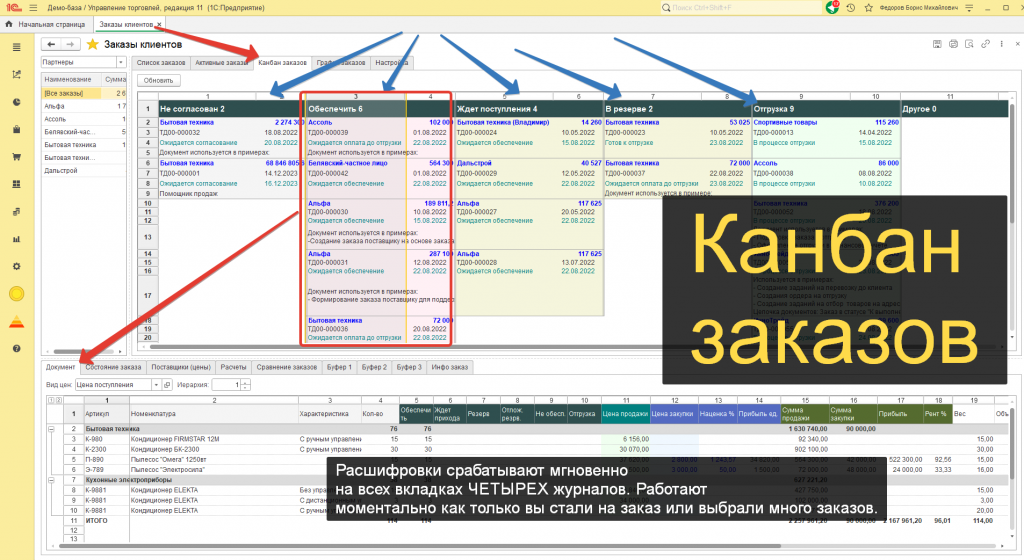Click the home icon of Начальная страница
Image resolution: width=1024 pixels, height=560 pixels.
(8, 24)
